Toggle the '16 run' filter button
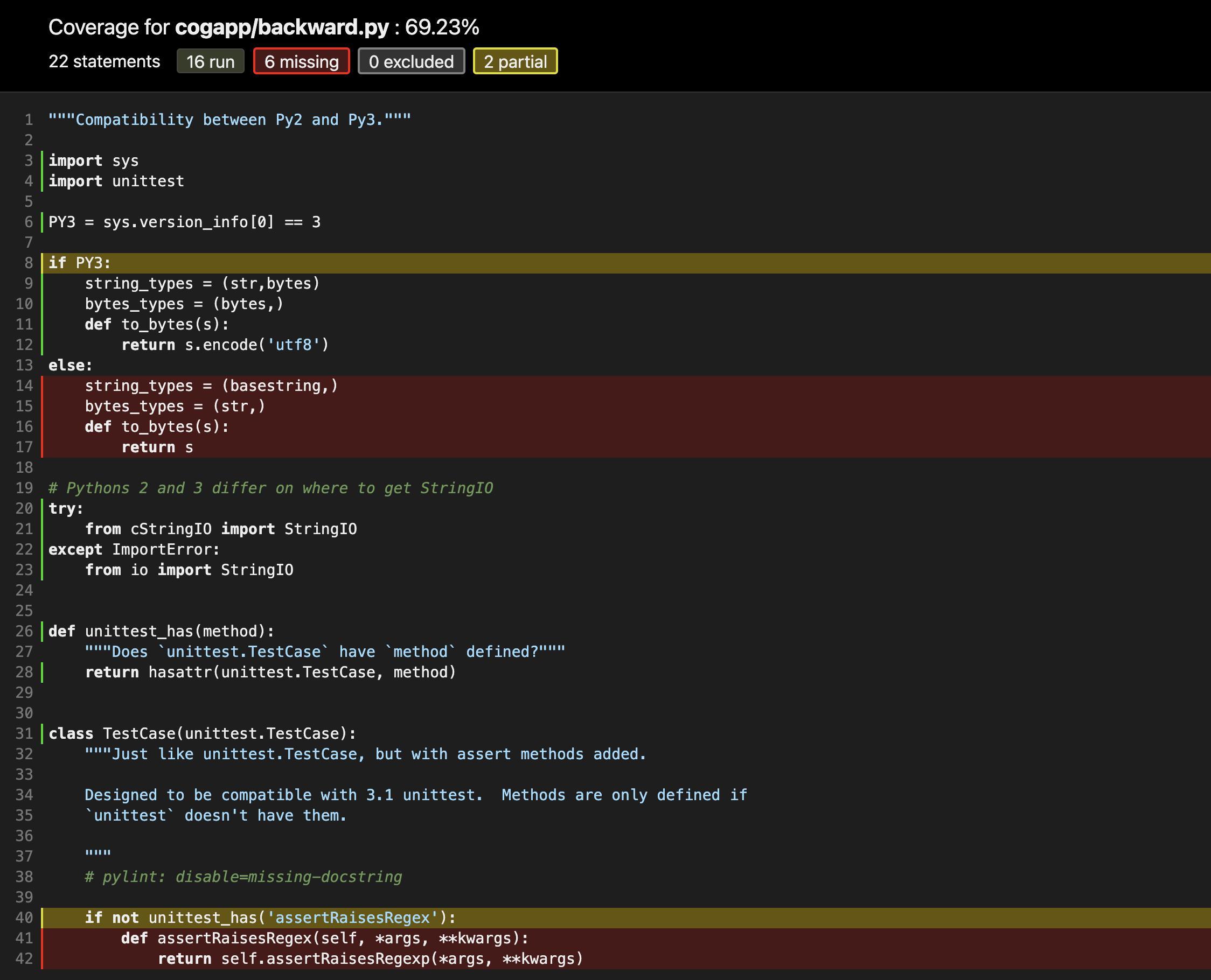Screen dimensions: 1211x980 pyautogui.click(x=210, y=61)
